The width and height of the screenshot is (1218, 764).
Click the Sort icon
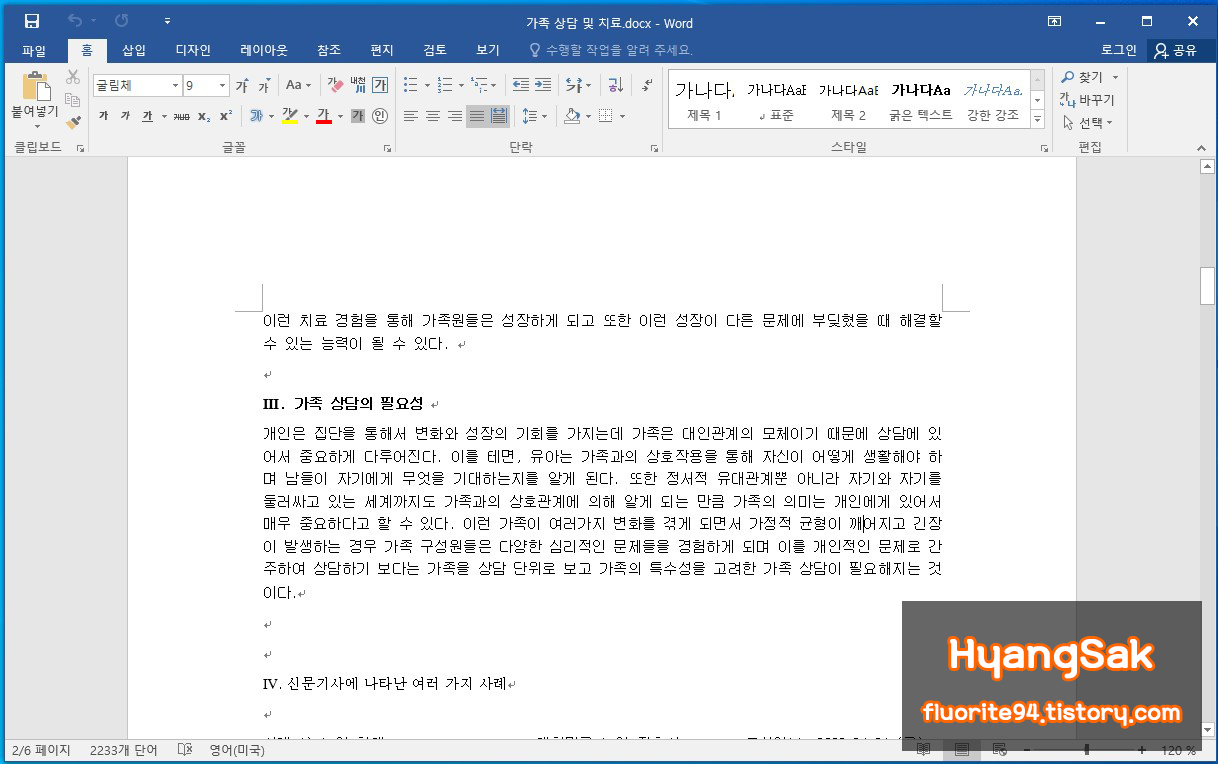[616, 86]
